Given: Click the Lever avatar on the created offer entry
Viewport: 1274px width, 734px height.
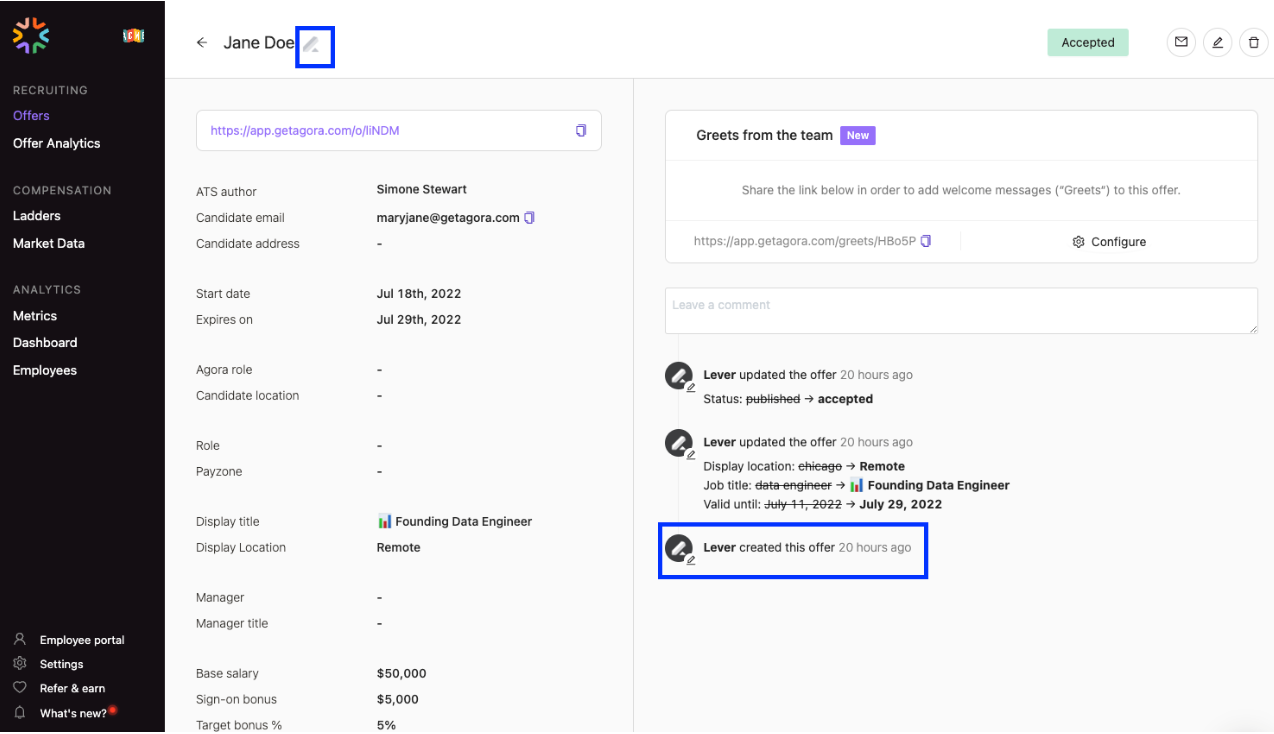Looking at the screenshot, I should pyautogui.click(x=679, y=548).
